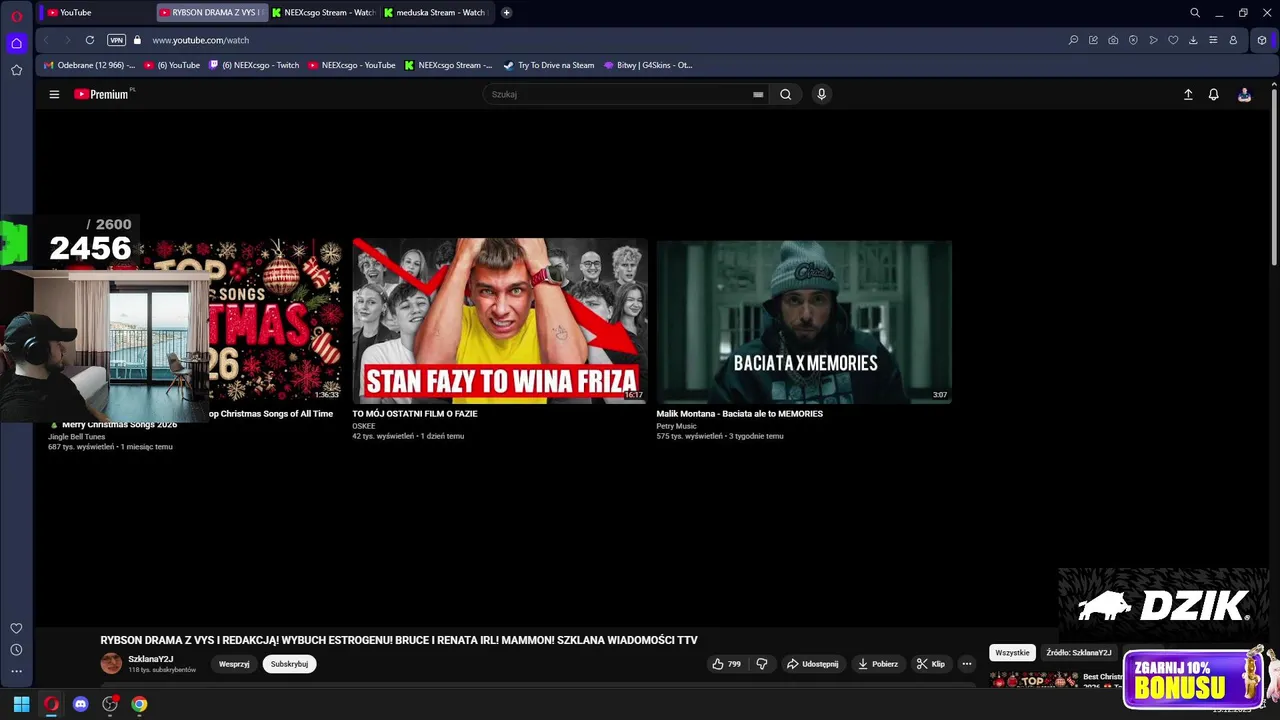
Task: Open the YouTube hamburger guide menu
Action: point(54,94)
